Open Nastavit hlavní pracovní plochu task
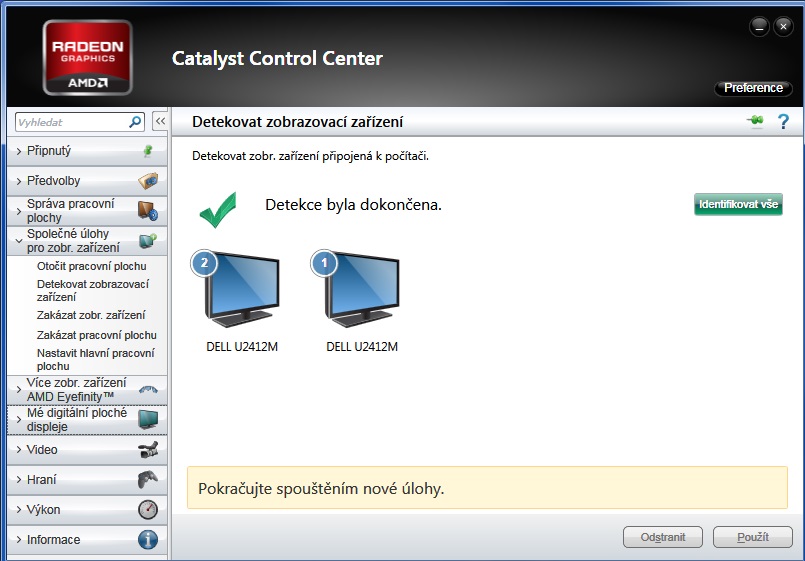Image resolution: width=805 pixels, height=561 pixels. click(x=95, y=359)
